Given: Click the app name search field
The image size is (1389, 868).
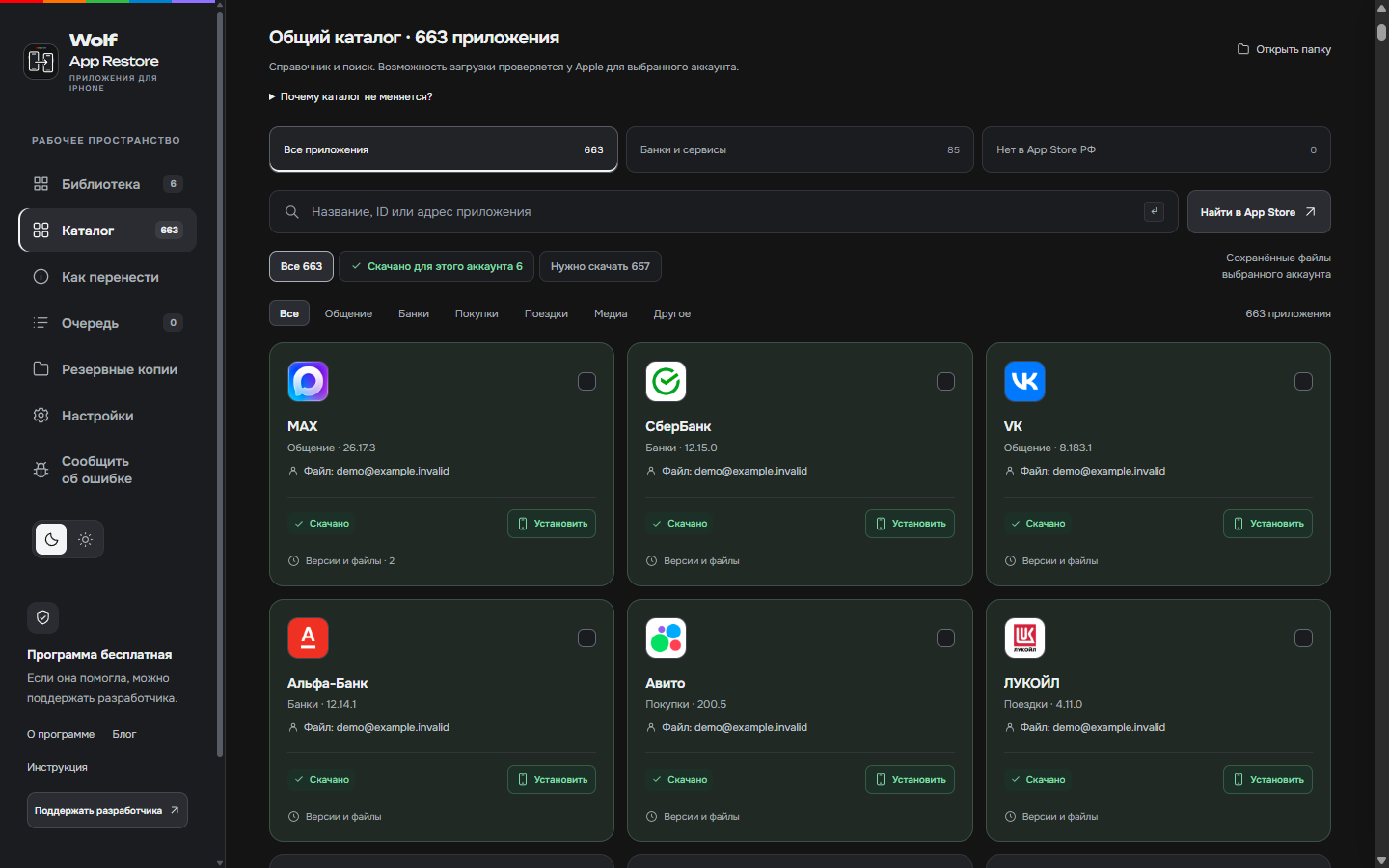Looking at the screenshot, I should [x=723, y=212].
